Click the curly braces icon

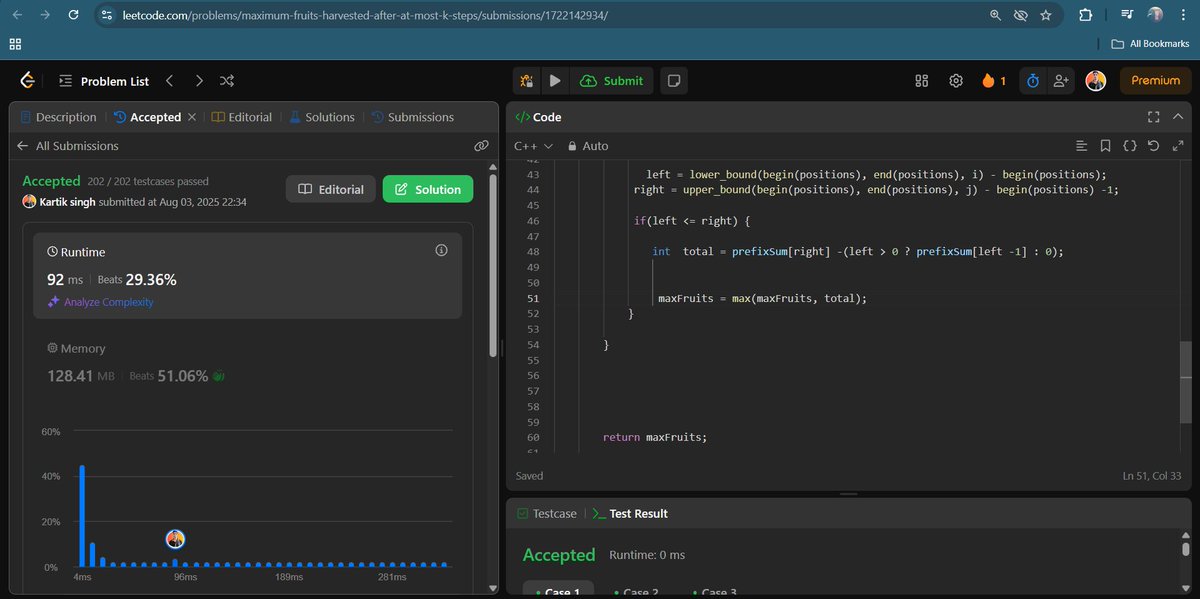[x=1129, y=146]
